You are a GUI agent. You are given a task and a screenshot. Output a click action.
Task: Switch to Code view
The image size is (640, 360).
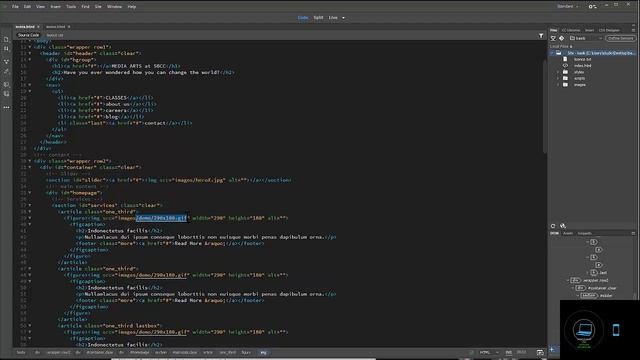tap(303, 18)
